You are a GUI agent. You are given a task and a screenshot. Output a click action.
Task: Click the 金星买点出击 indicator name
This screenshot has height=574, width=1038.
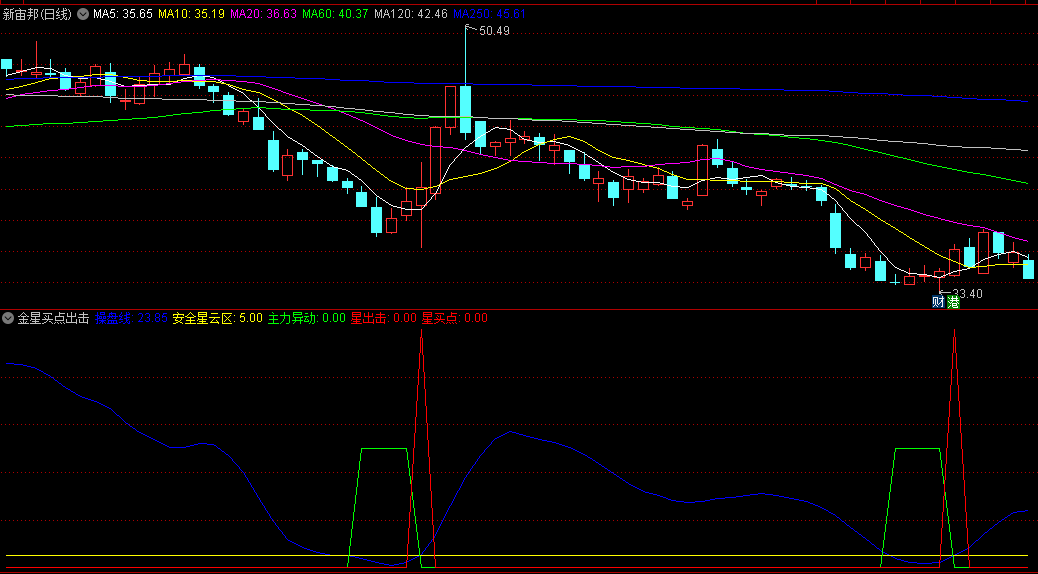click(x=53, y=318)
